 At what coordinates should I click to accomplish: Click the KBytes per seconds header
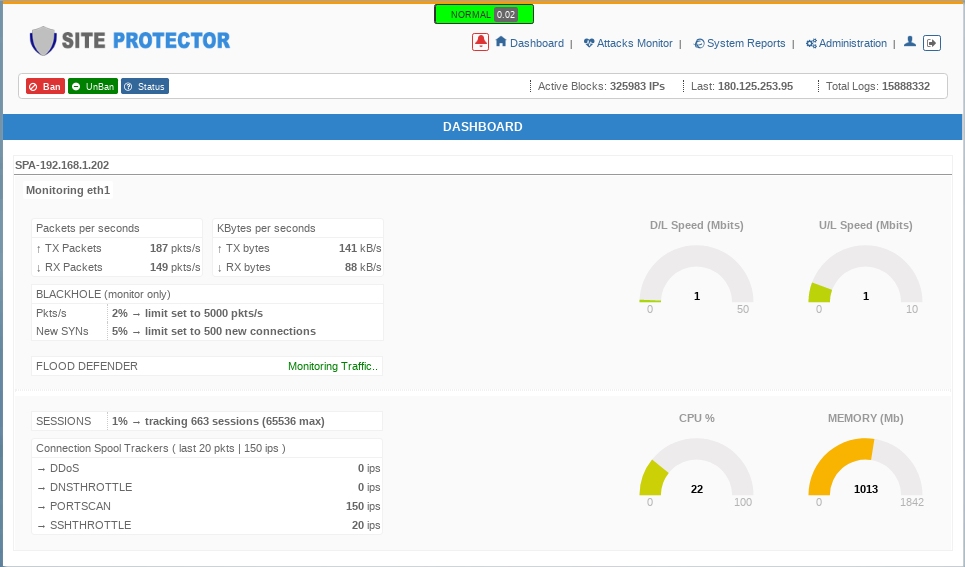[x=298, y=228]
